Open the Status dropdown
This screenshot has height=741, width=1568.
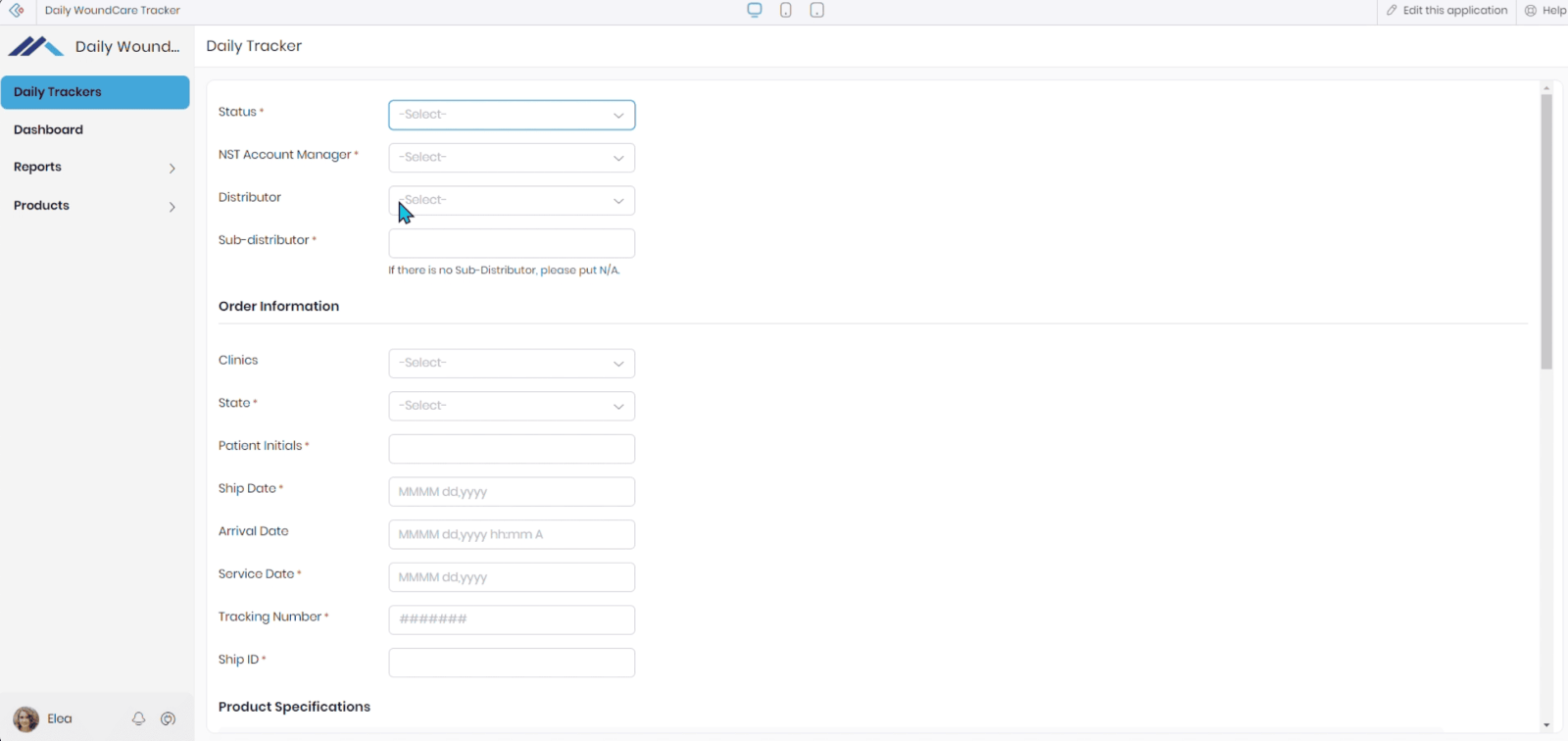tap(512, 115)
